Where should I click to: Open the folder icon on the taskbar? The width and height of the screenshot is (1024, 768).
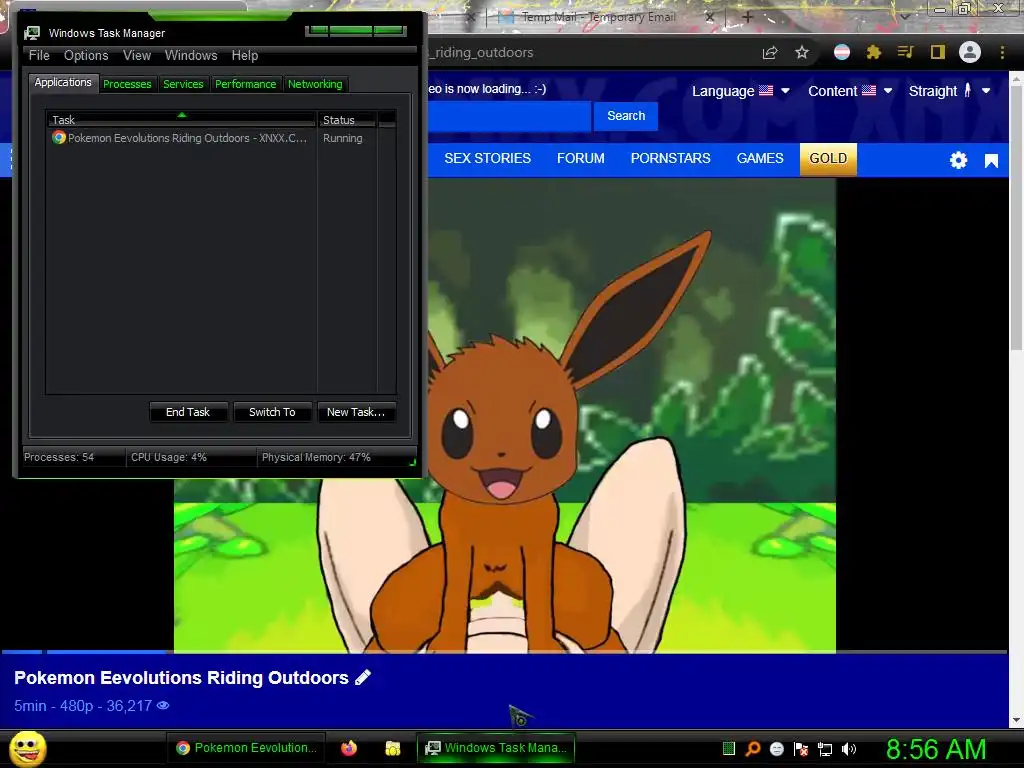click(x=392, y=748)
